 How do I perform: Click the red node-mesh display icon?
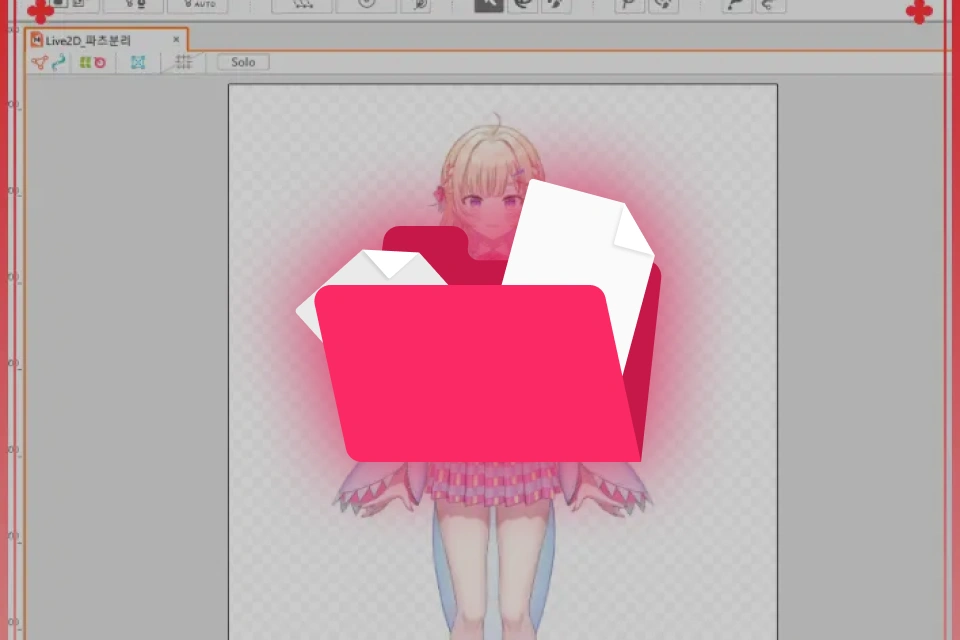pos(40,62)
